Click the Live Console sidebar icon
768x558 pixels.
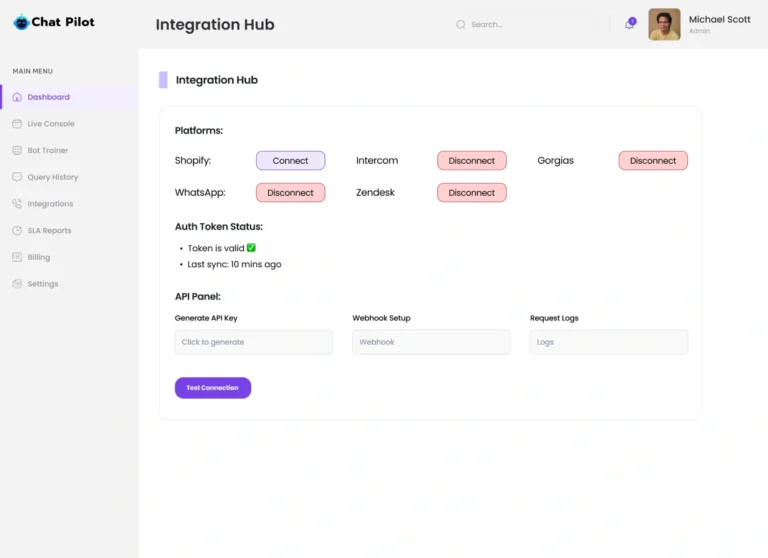[x=17, y=123]
